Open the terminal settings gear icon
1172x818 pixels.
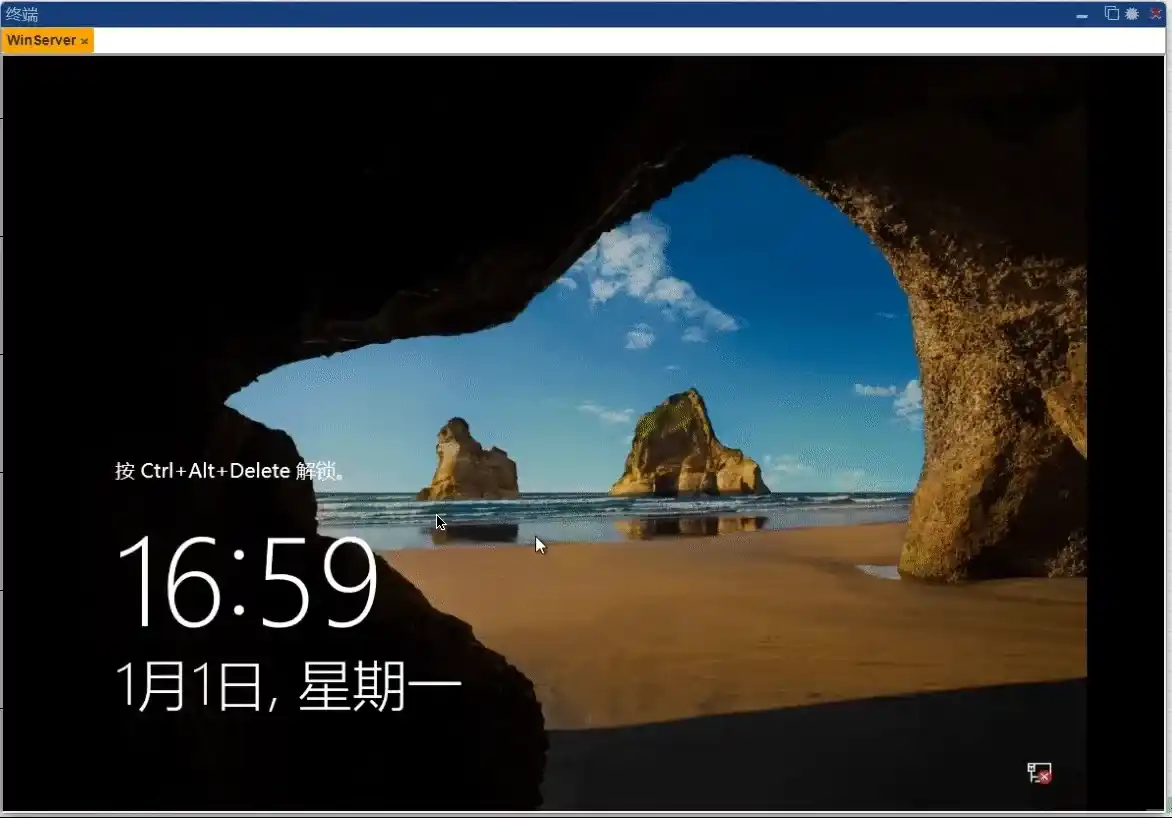point(1132,13)
